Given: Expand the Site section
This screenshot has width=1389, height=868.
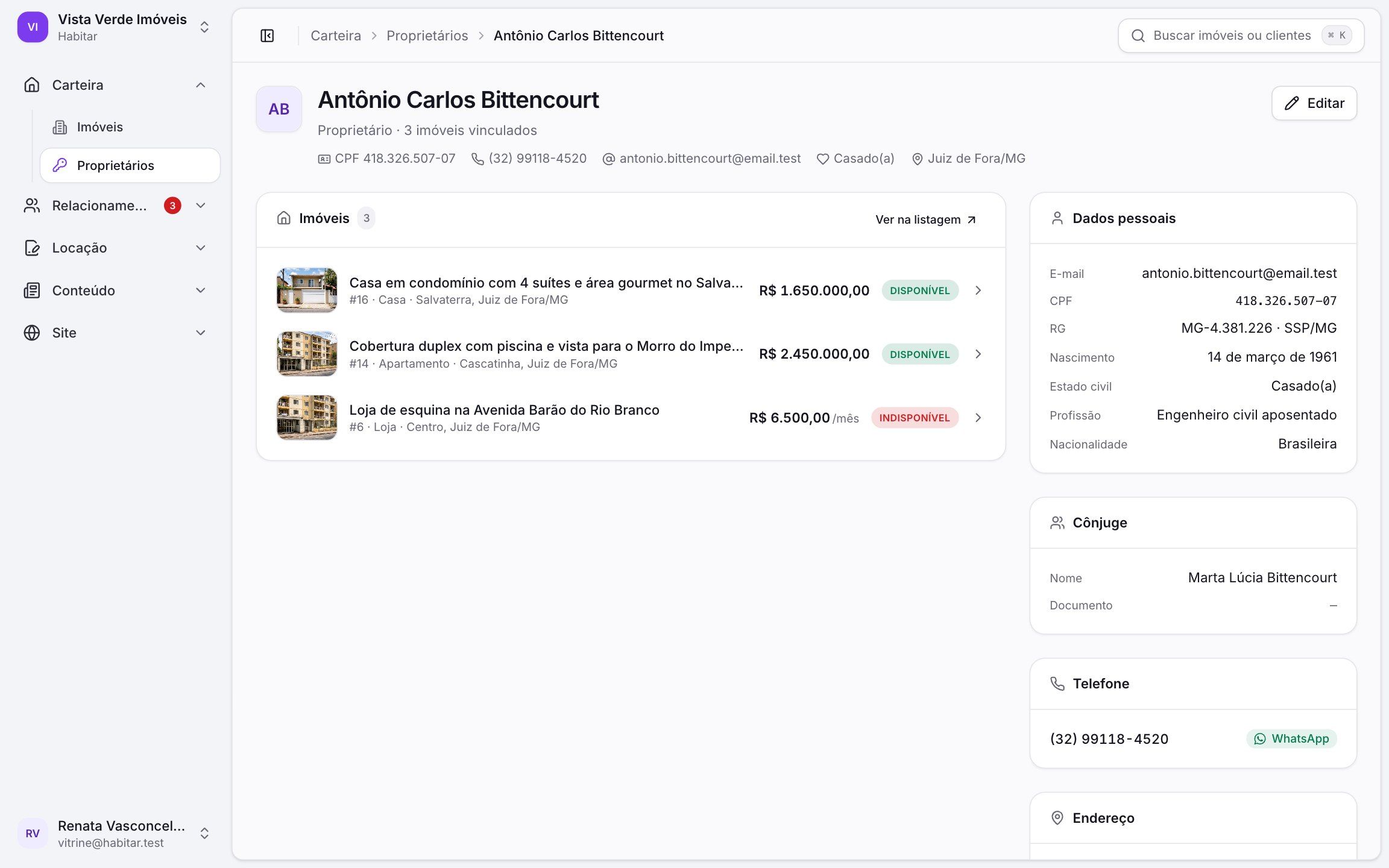Looking at the screenshot, I should click(x=201, y=333).
